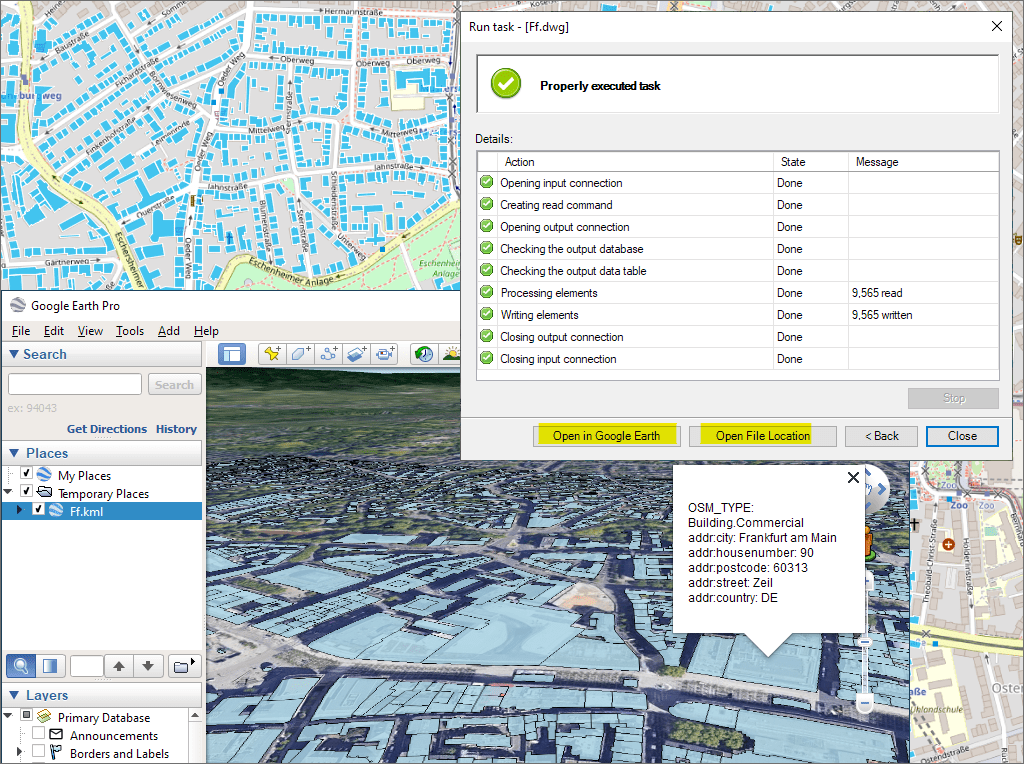This screenshot has height=764, width=1024.
Task: Click the Add folder icon in Places
Action: (x=183, y=666)
